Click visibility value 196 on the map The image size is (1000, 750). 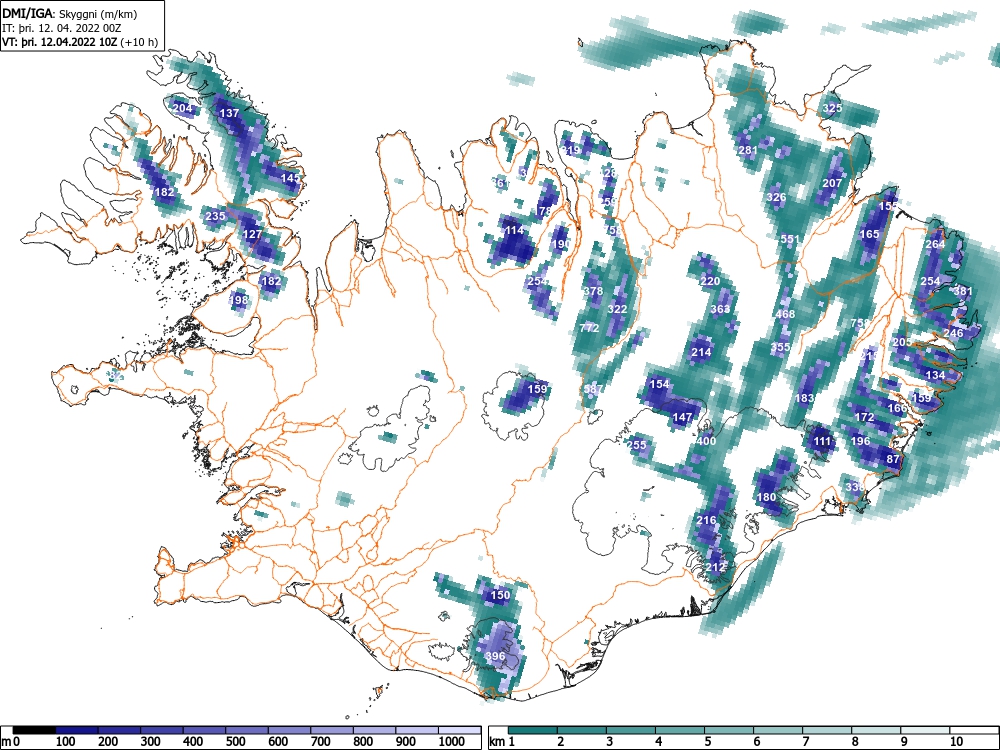point(860,441)
